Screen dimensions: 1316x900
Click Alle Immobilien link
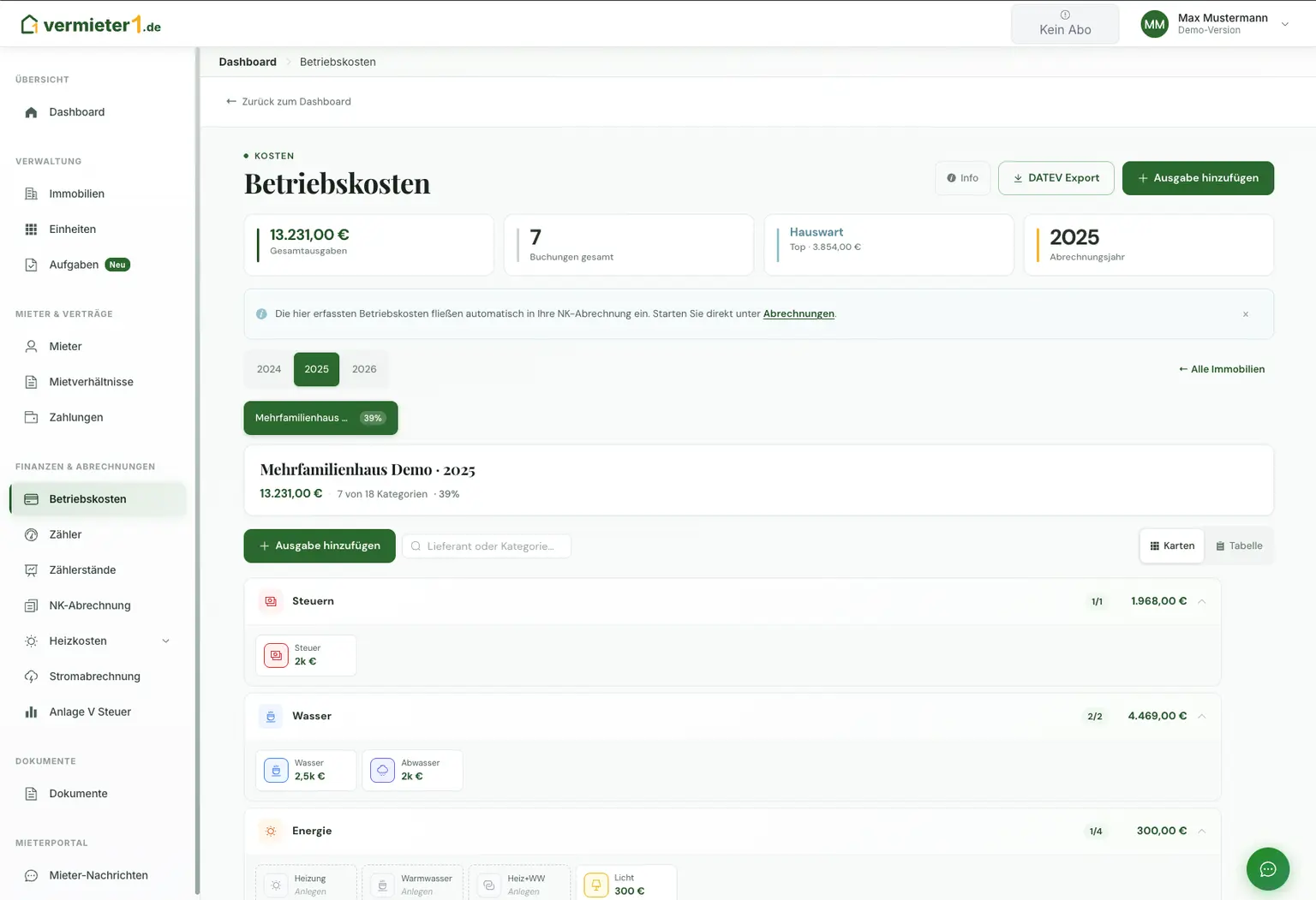[x=1222, y=369]
